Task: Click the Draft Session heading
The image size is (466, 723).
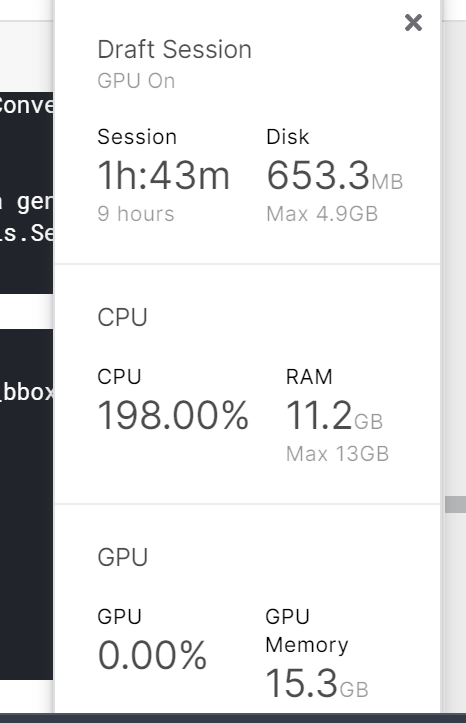Action: (174, 49)
